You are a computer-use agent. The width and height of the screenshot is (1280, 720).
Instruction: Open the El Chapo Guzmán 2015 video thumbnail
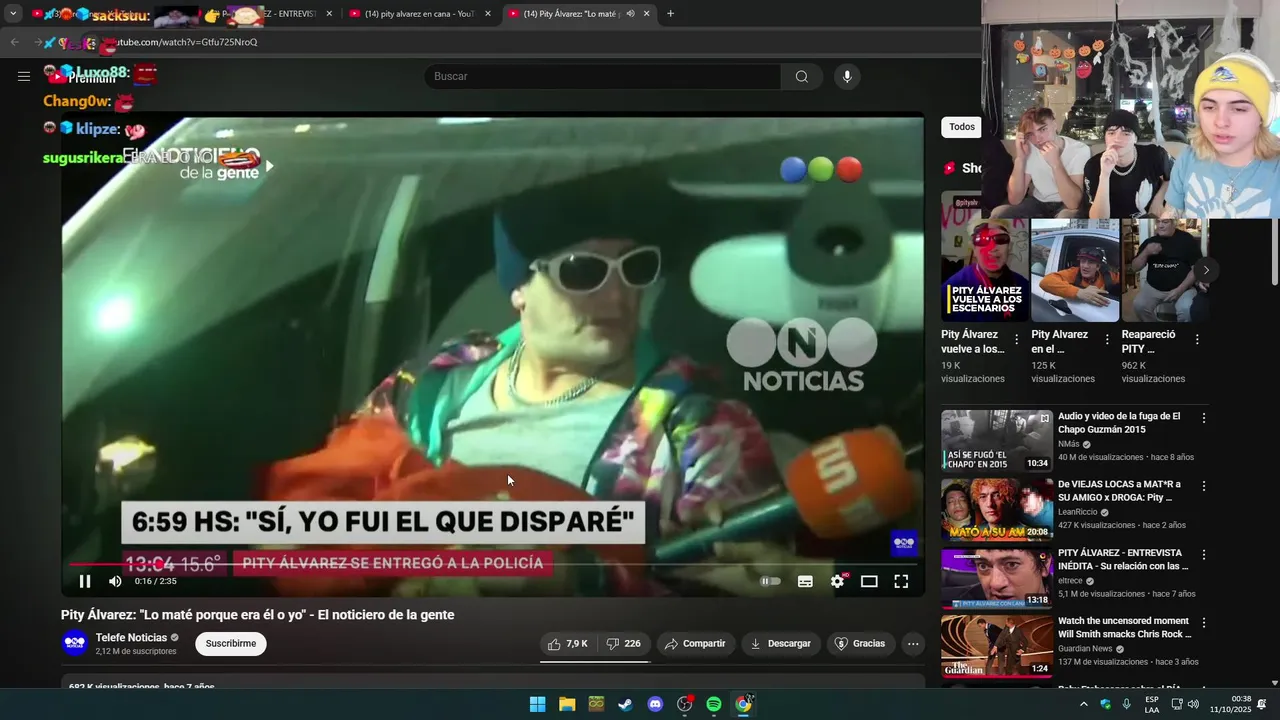tap(997, 440)
